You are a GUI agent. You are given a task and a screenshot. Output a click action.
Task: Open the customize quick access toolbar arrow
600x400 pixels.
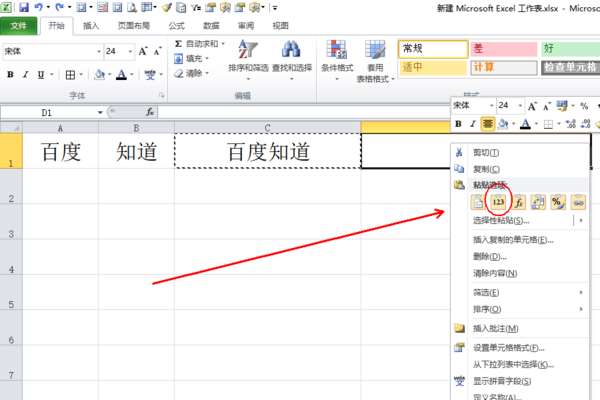[275, 8]
